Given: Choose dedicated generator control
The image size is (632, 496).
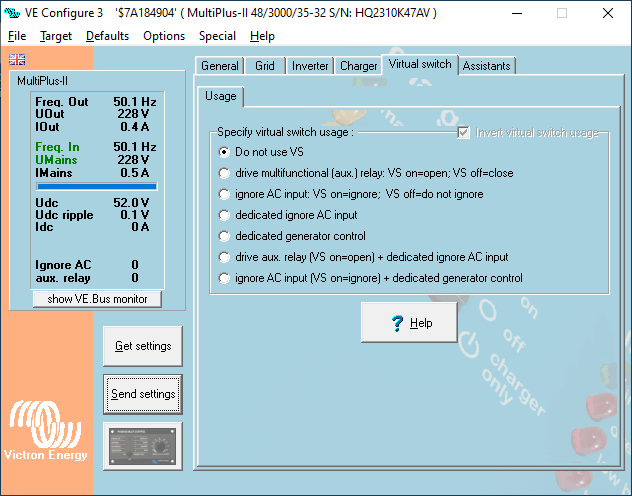Looking at the screenshot, I should pos(292,236).
